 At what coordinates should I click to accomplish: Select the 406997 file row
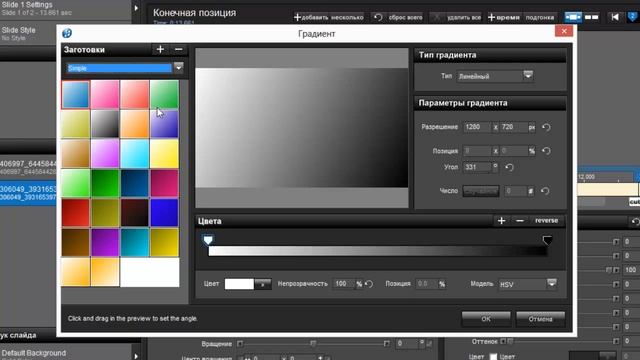coord(28,168)
